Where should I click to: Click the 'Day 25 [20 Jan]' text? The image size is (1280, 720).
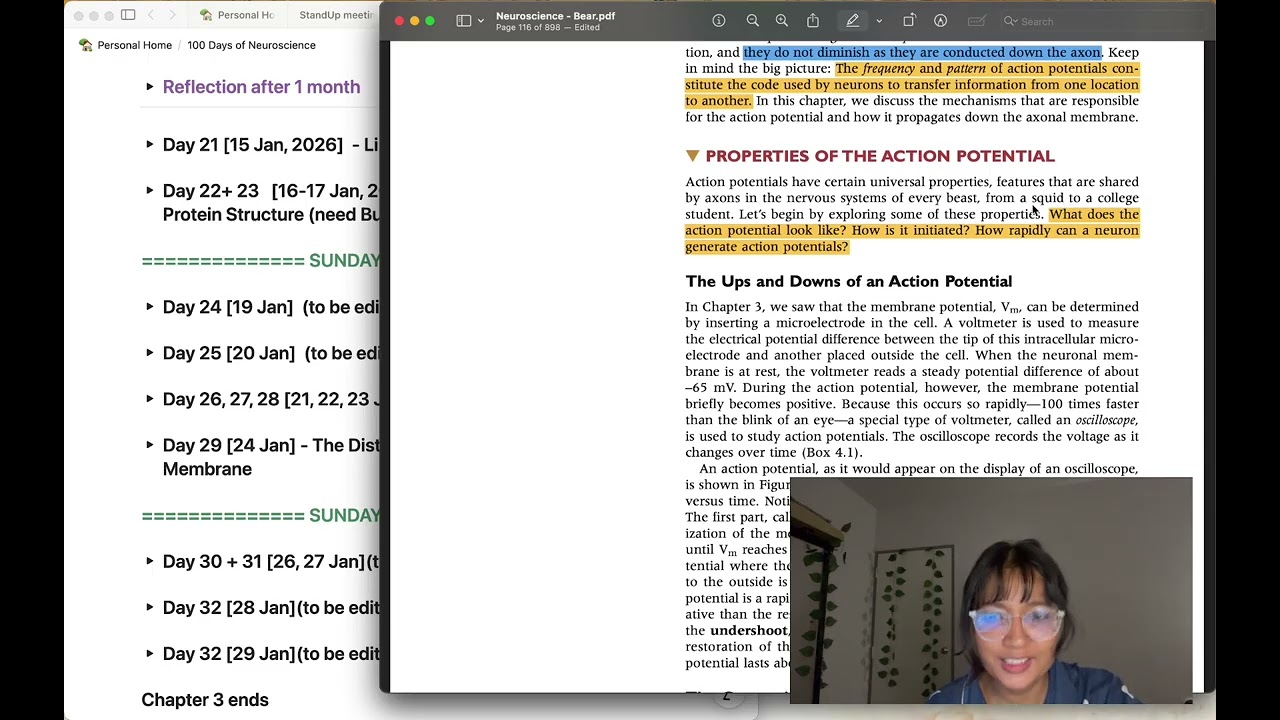click(229, 353)
